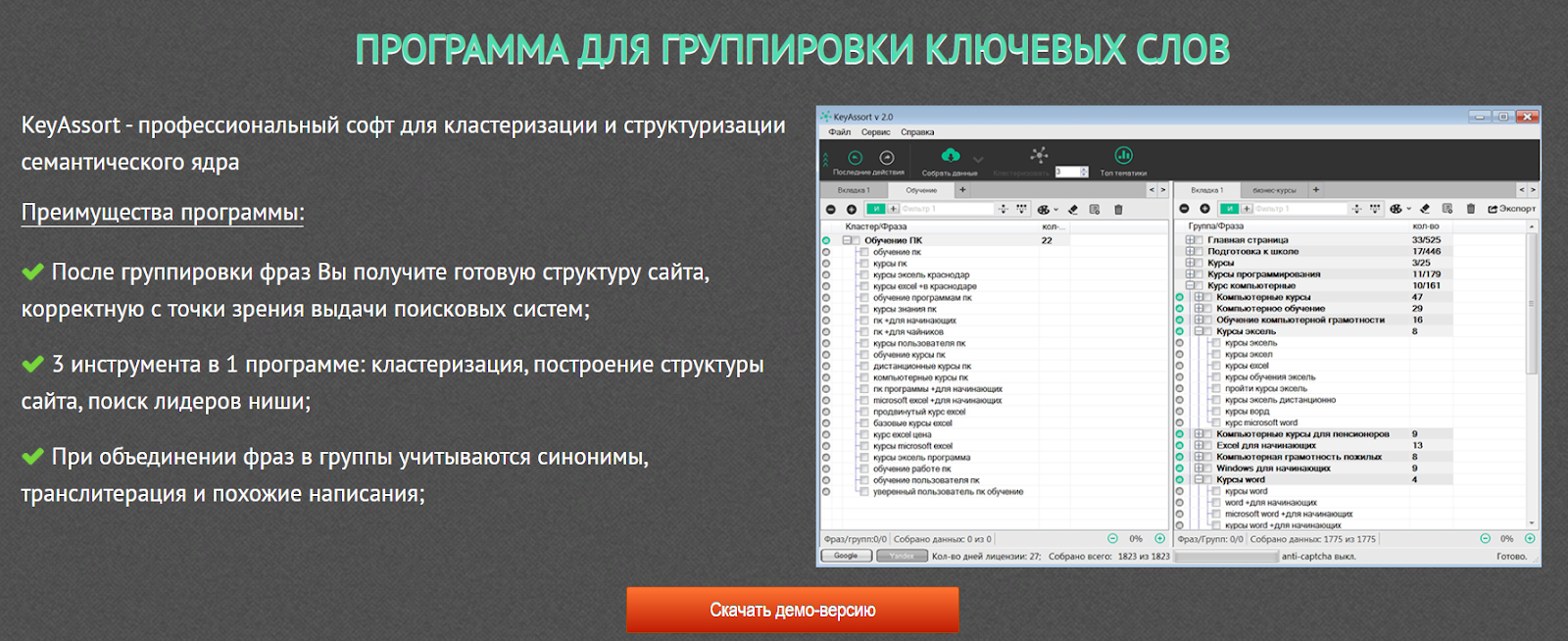The height and width of the screenshot is (641, 1568).
Task: Click the Yandex button in status bar
Action: point(902,556)
